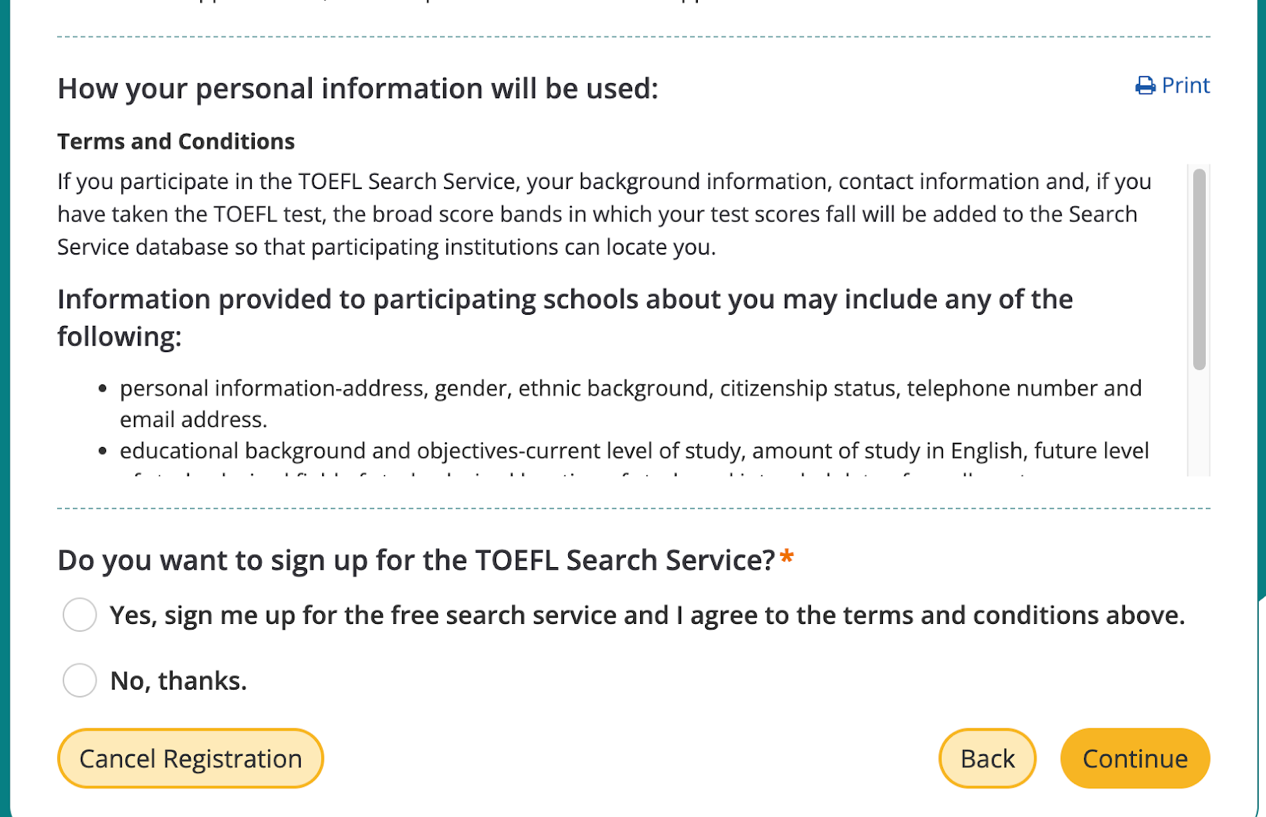The image size is (1266, 817).
Task: Click 'How your personal information will be used' heading
Action: pos(358,89)
